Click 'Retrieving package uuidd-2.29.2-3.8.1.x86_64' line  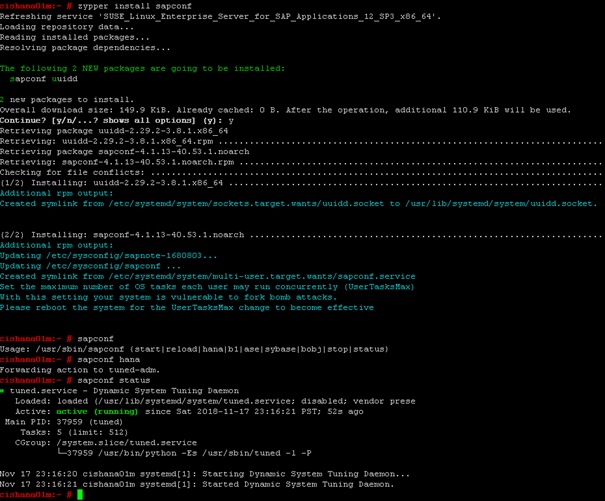[114, 131]
